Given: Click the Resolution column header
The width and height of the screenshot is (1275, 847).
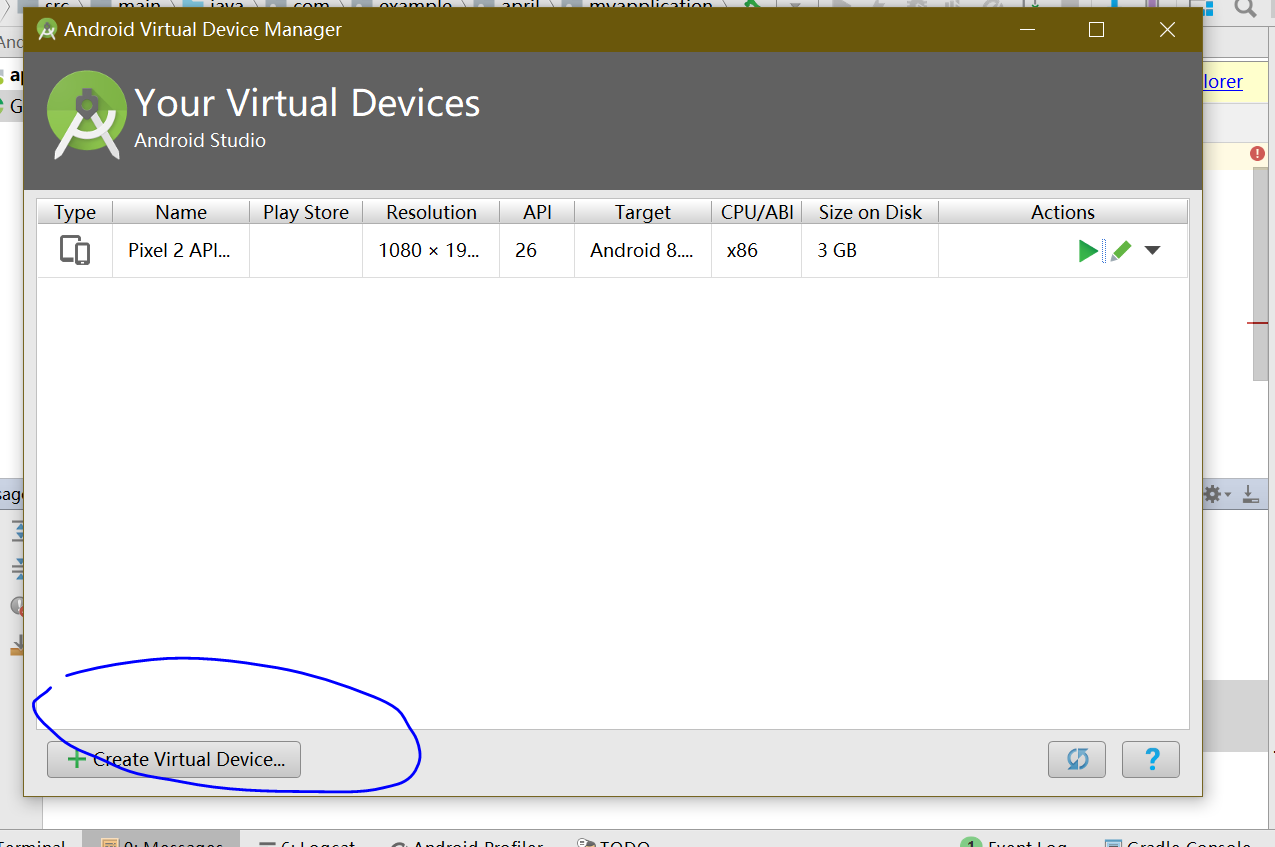Looking at the screenshot, I should [x=431, y=212].
